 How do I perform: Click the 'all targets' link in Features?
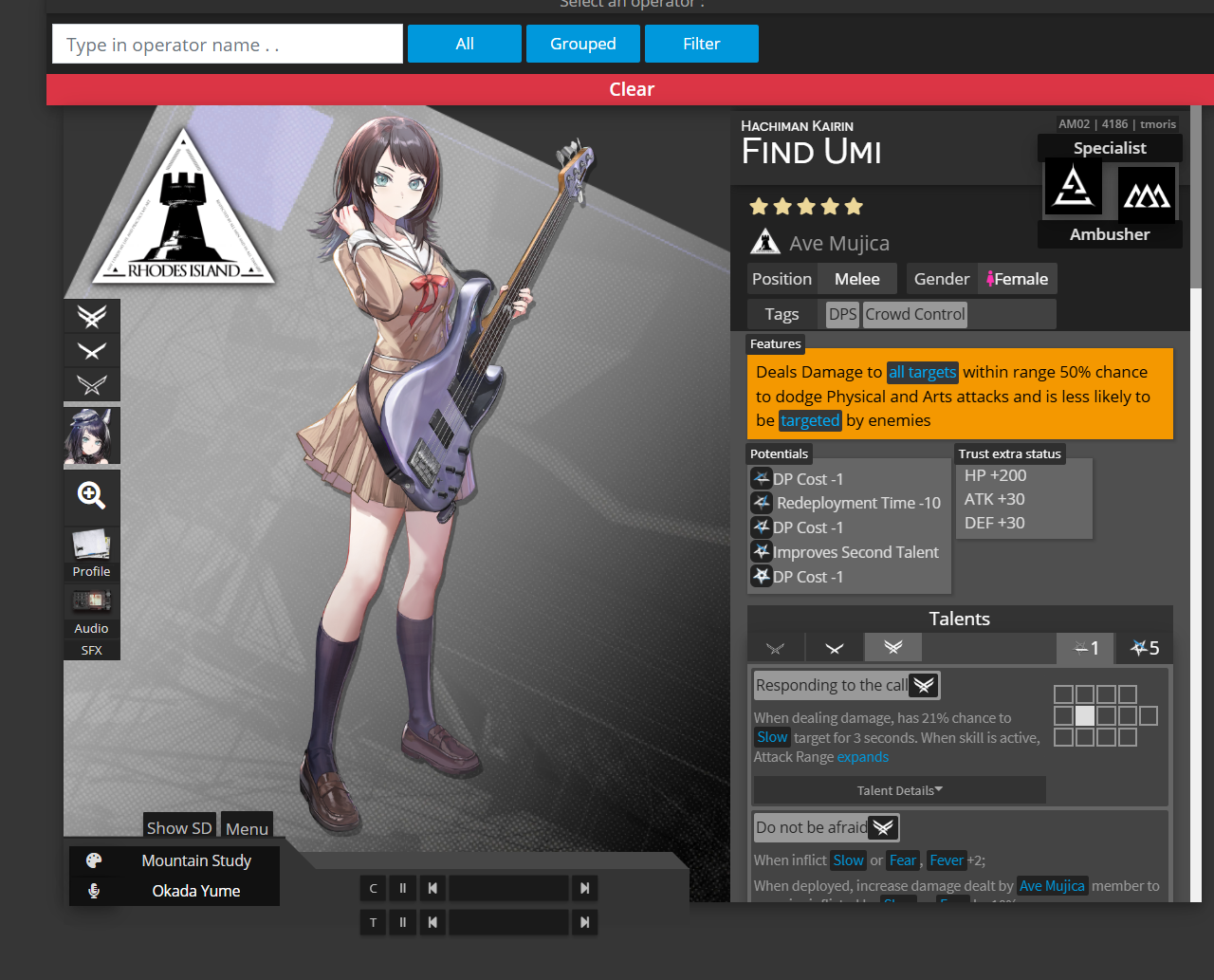point(923,372)
